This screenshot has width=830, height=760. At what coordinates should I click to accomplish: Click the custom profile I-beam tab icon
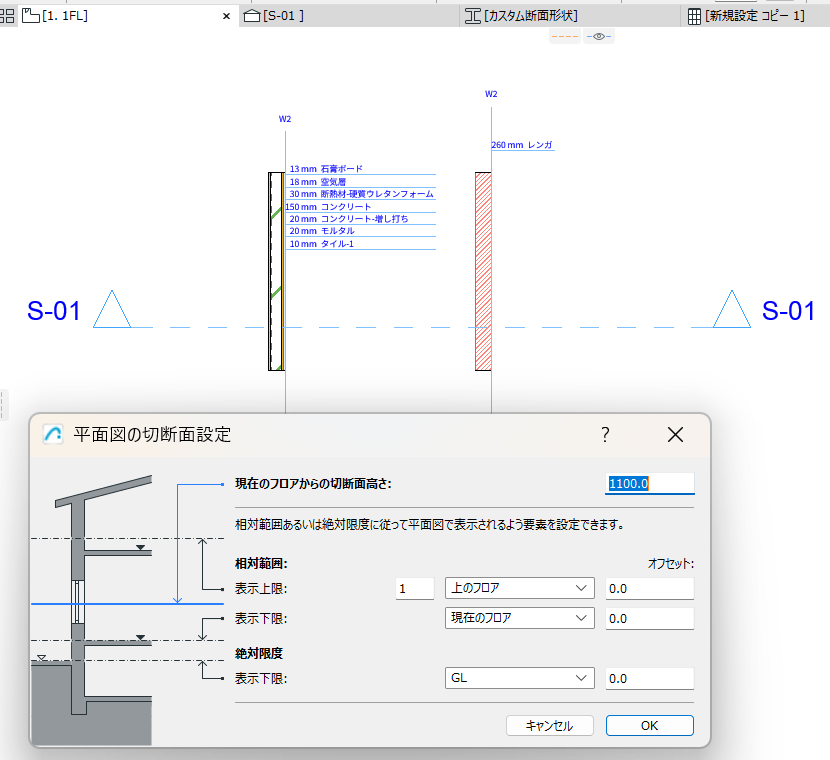tap(473, 16)
